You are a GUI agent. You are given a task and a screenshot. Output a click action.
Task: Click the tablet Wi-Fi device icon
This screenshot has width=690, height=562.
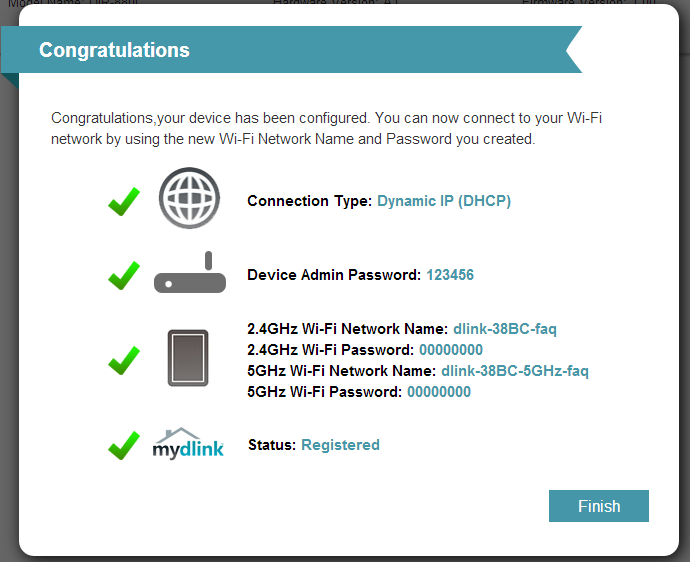coord(188,358)
